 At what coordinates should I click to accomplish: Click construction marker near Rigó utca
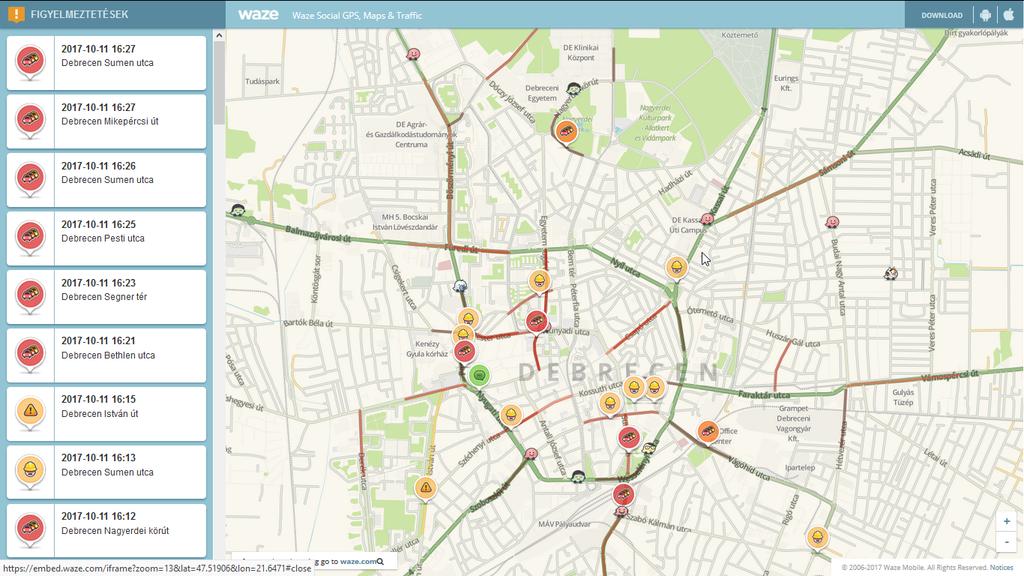(x=817, y=538)
